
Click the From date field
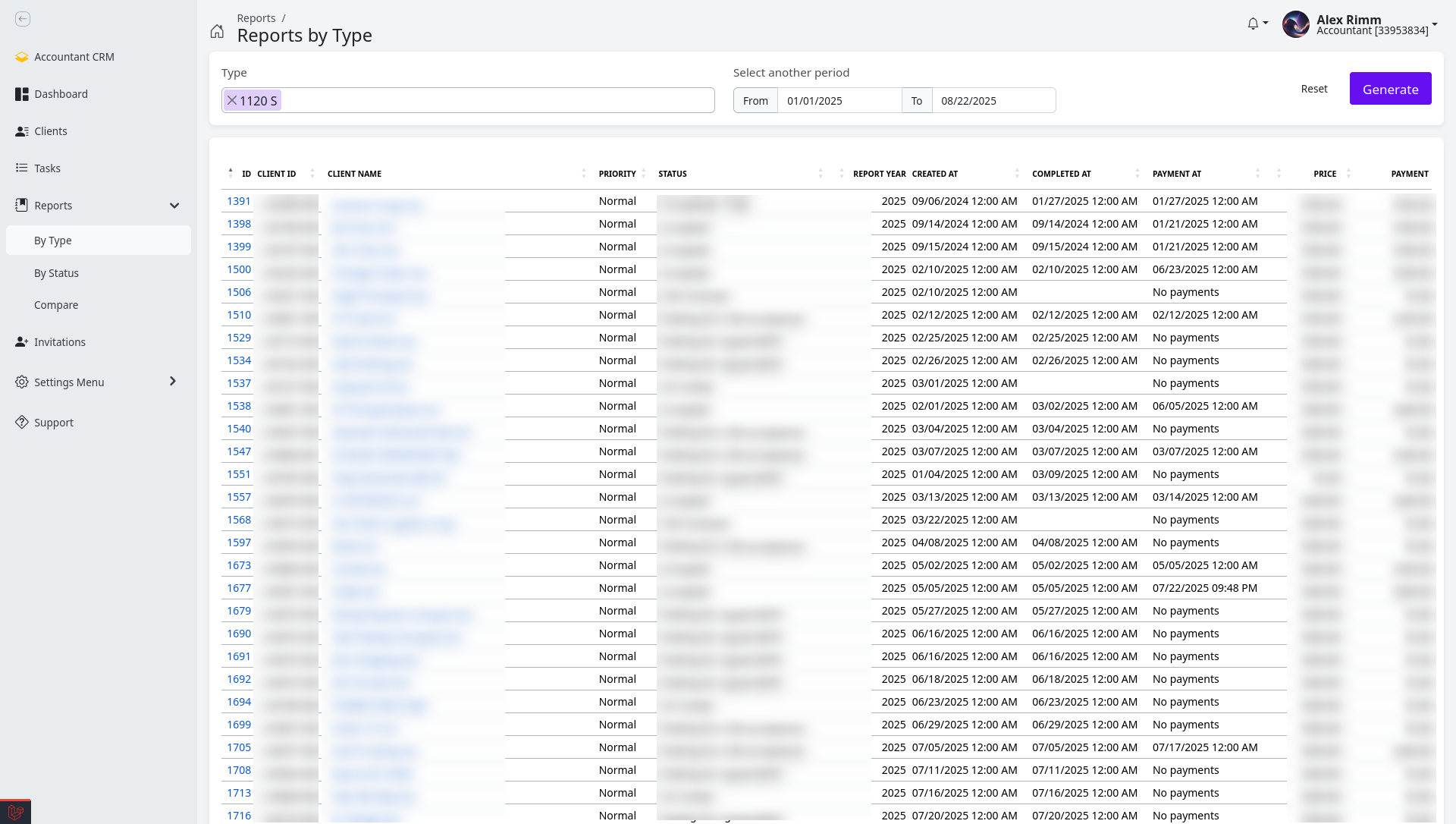tap(839, 101)
